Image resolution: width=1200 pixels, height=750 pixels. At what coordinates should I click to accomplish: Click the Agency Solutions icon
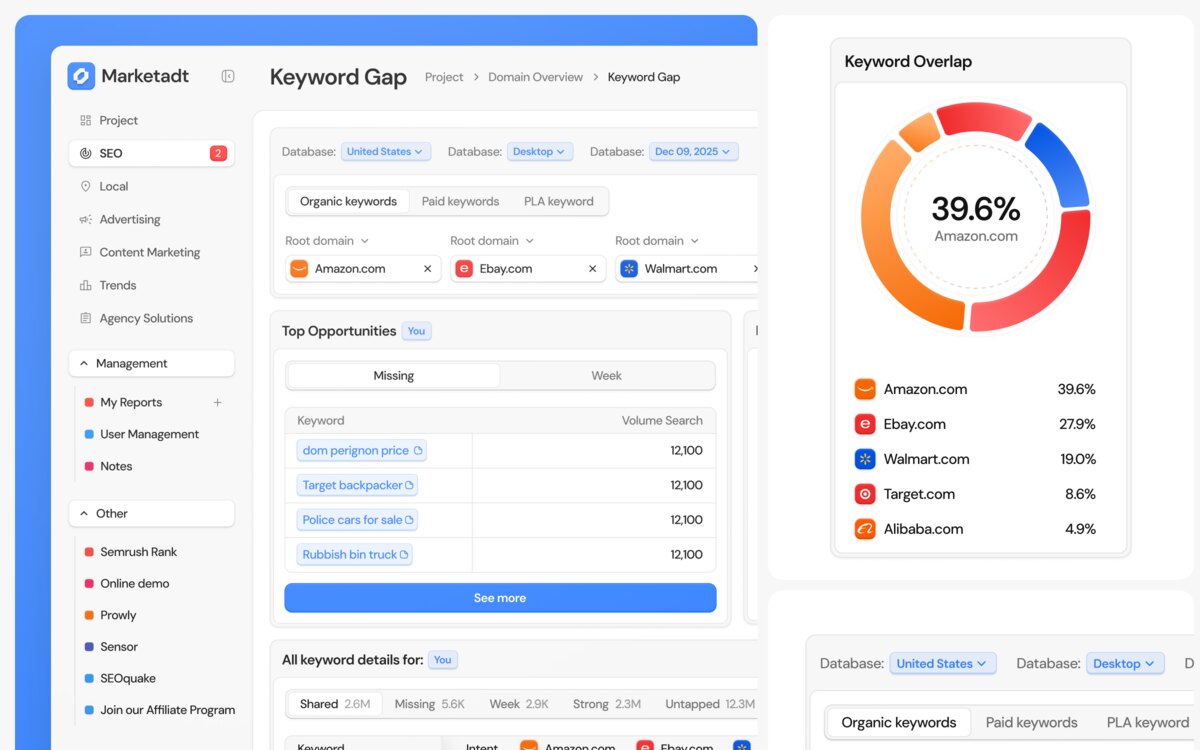click(85, 318)
